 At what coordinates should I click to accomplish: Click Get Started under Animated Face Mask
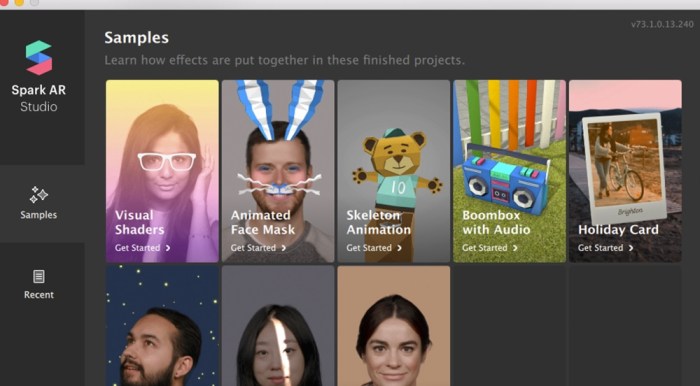tap(258, 248)
